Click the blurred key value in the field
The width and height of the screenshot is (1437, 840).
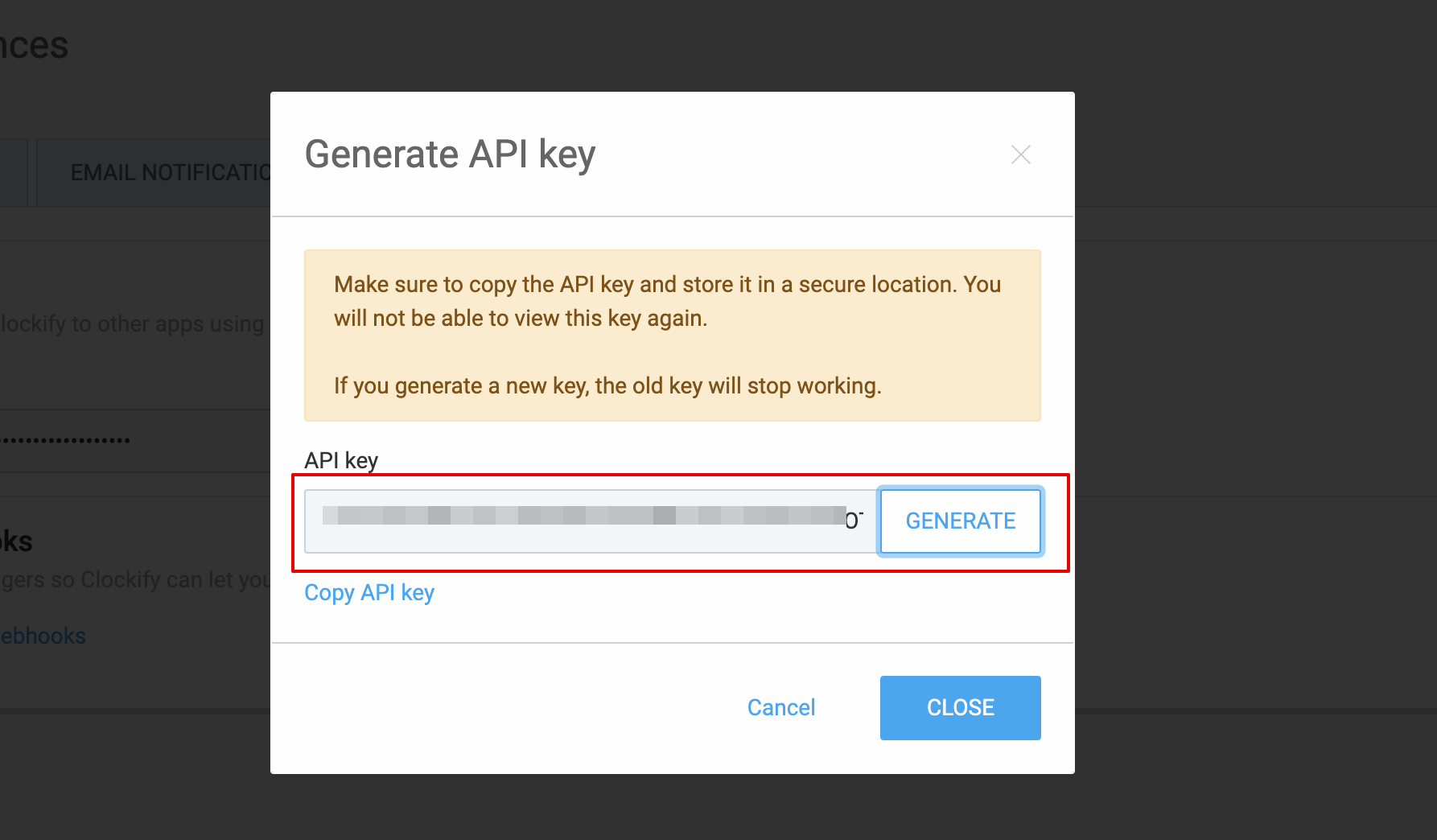583,516
